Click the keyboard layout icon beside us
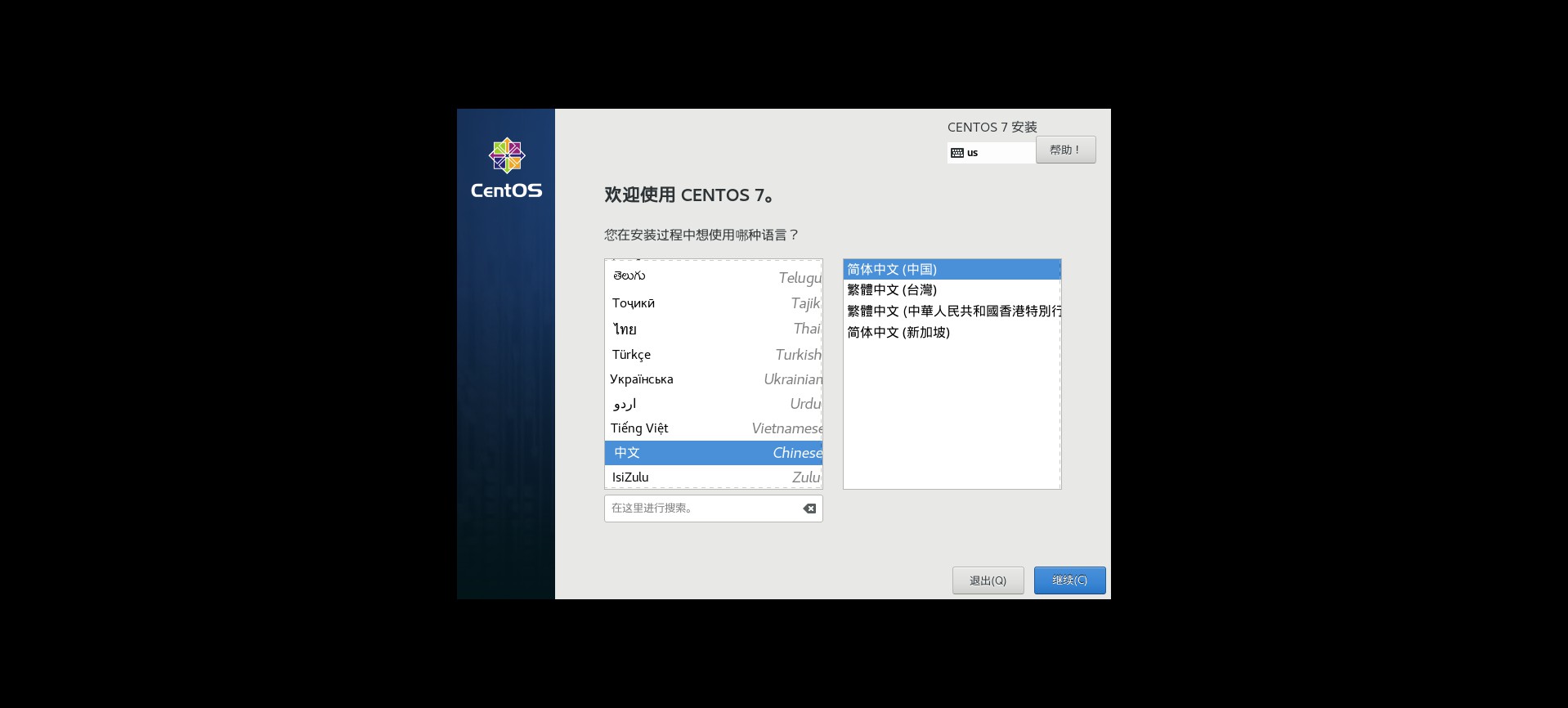Viewport: 1568px width, 708px height. (x=956, y=153)
